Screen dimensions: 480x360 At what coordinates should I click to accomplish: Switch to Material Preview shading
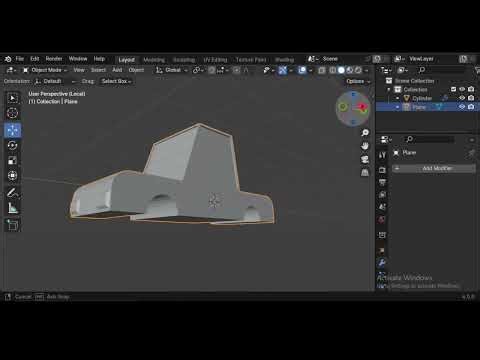coord(350,70)
